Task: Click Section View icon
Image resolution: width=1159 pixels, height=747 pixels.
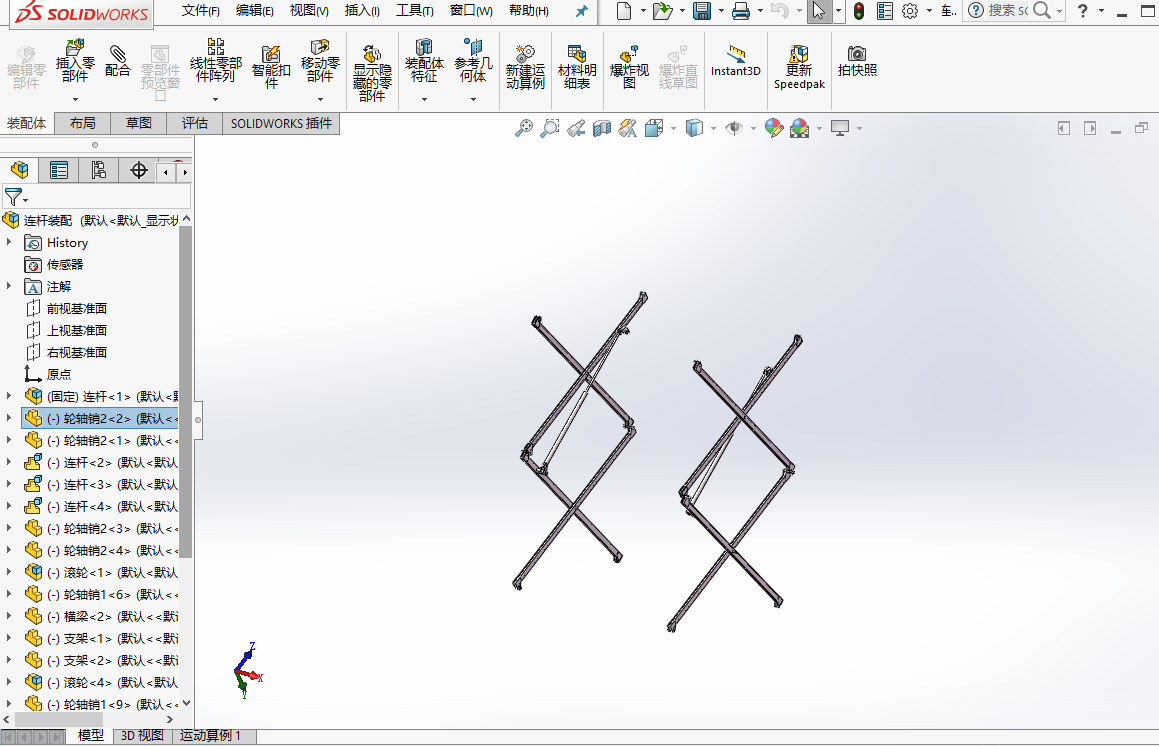Action: coord(602,129)
